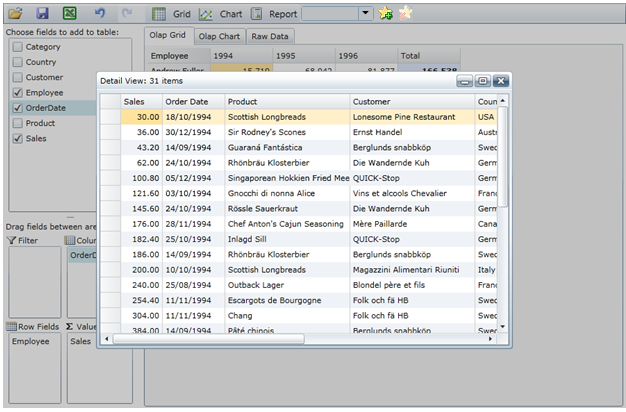
Task: Click the detail view vertical scrollbar down arrow
Action: pyautogui.click(x=502, y=326)
